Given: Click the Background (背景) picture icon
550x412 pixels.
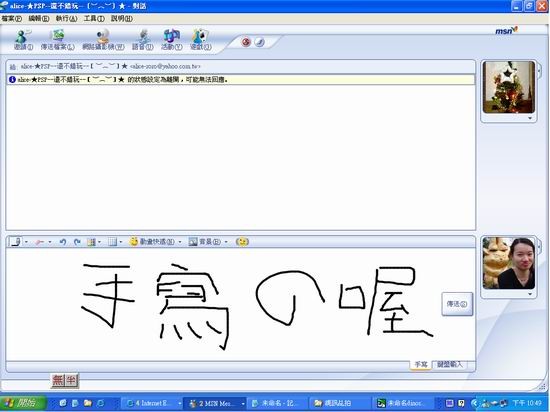Looking at the screenshot, I should [x=193, y=242].
